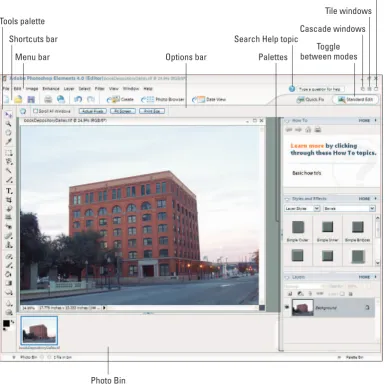Screen dimensions: 385x385
Task: Click the Styles and Effects scrollbar down arrow
Action: coord(378,263)
